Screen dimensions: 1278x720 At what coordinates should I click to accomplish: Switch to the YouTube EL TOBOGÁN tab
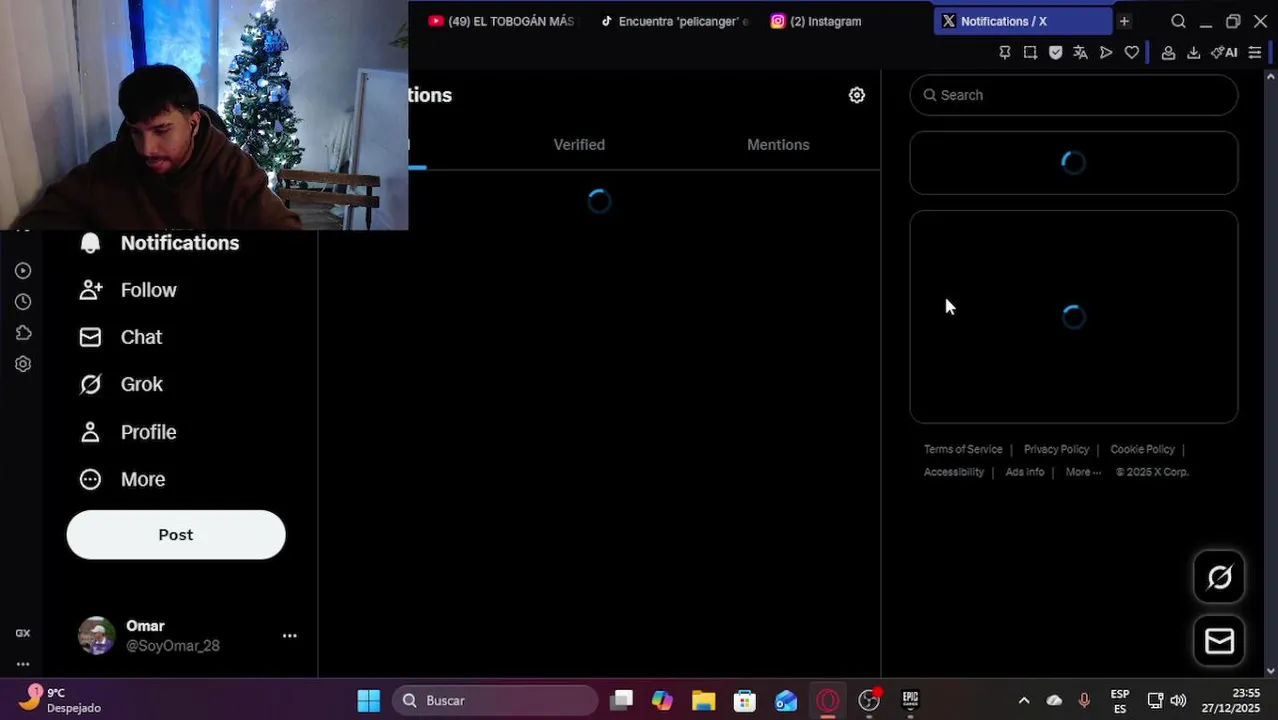coord(502,21)
